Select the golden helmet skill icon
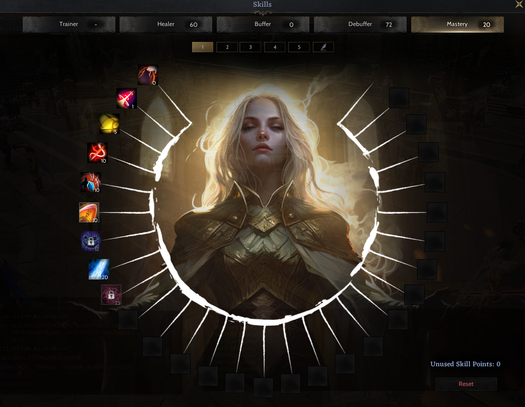Viewport: 525px width, 407px height. [x=109, y=124]
